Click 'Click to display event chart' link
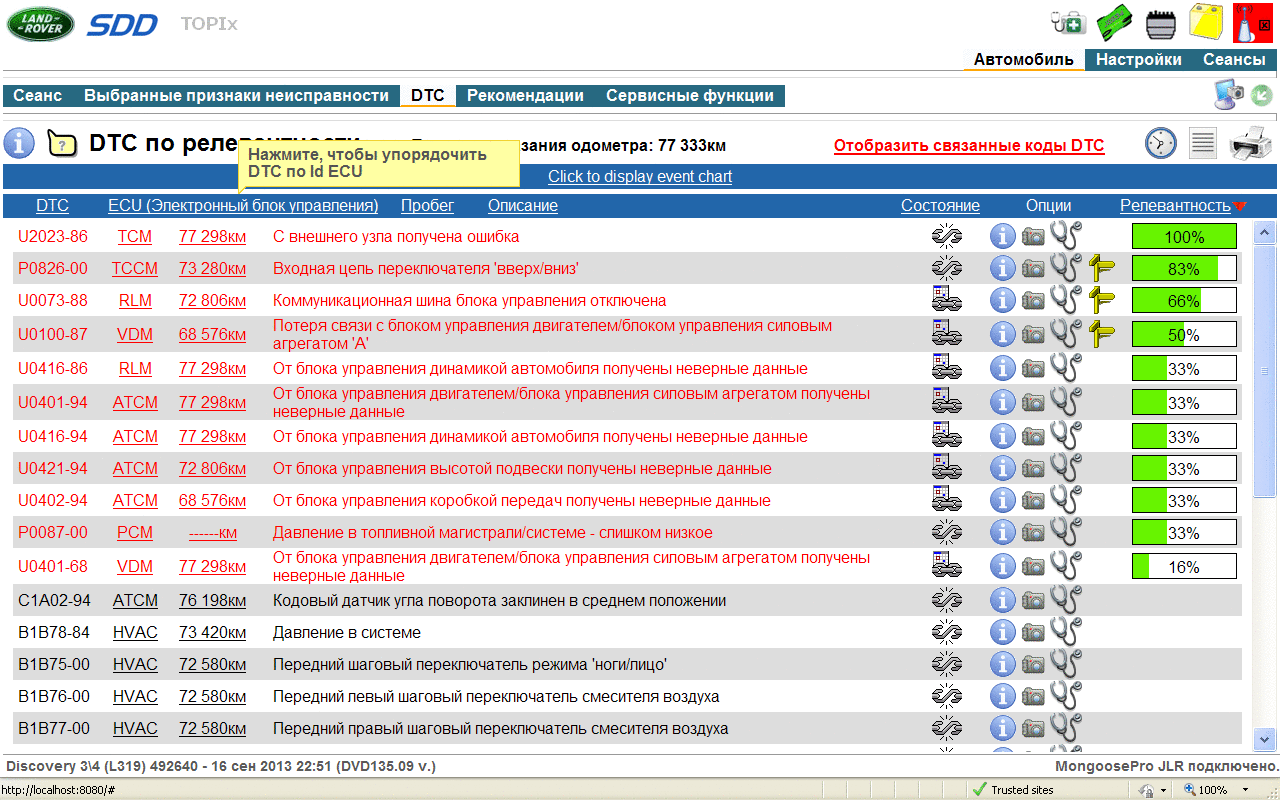1280x800 pixels. 640,177
